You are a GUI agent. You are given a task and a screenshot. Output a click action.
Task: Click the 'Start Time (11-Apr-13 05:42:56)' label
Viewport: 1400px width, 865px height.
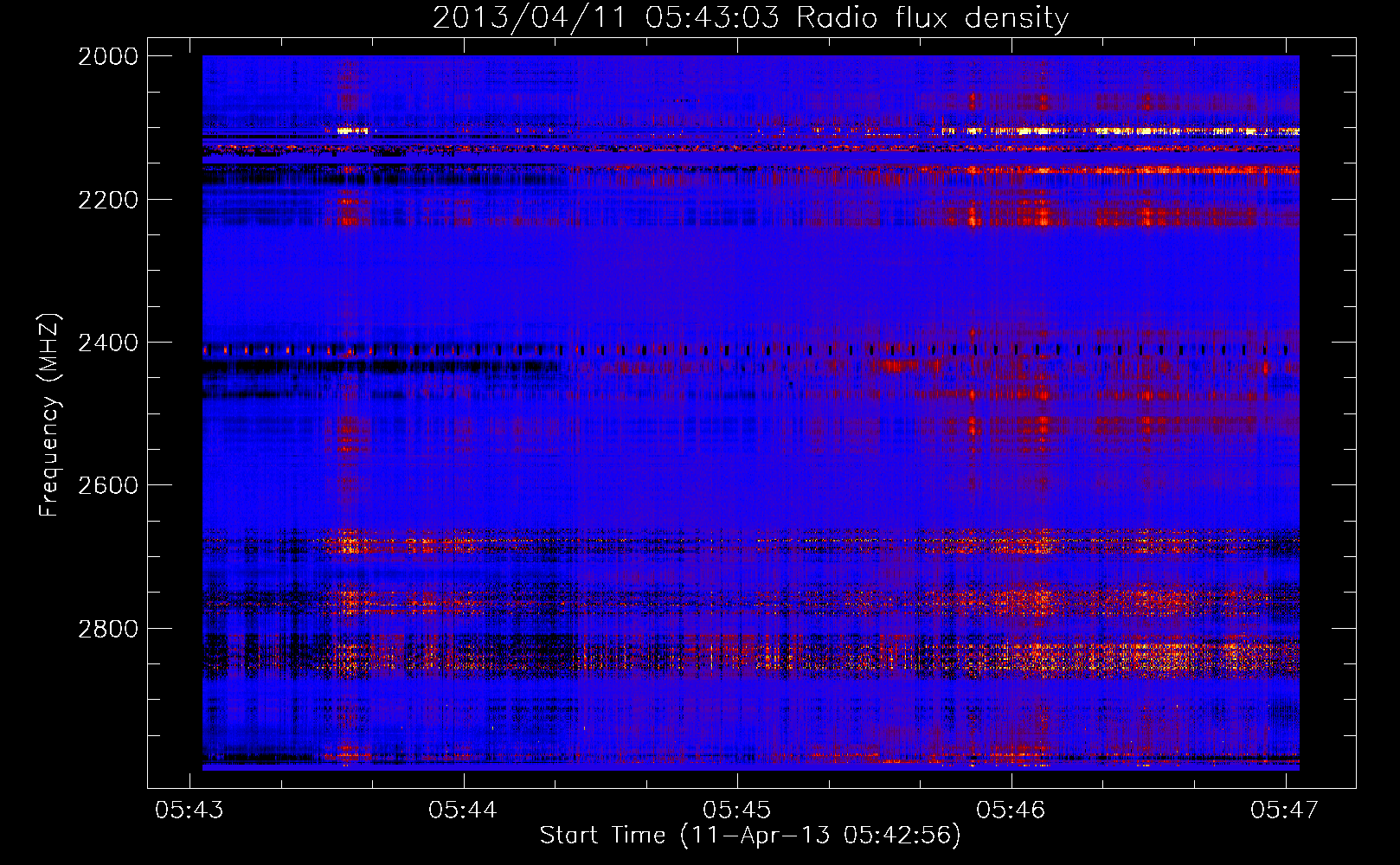(750, 836)
